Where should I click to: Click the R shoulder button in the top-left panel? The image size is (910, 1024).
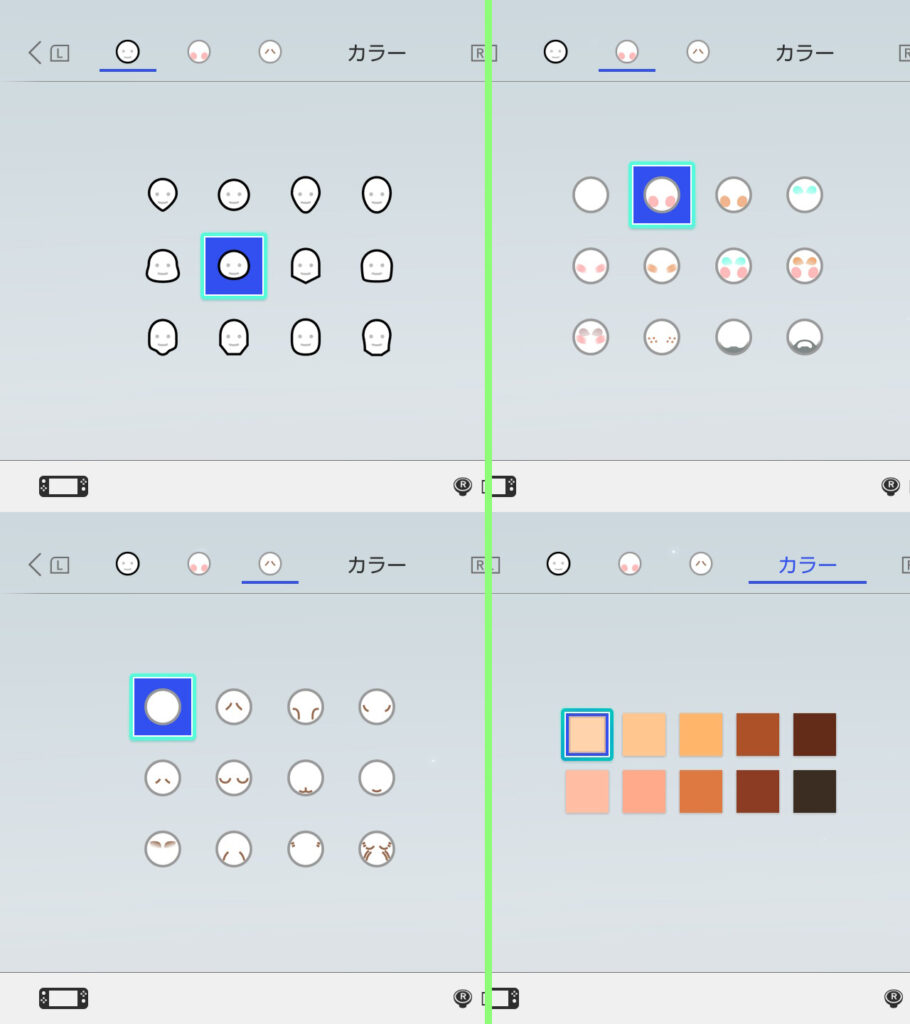coord(481,53)
